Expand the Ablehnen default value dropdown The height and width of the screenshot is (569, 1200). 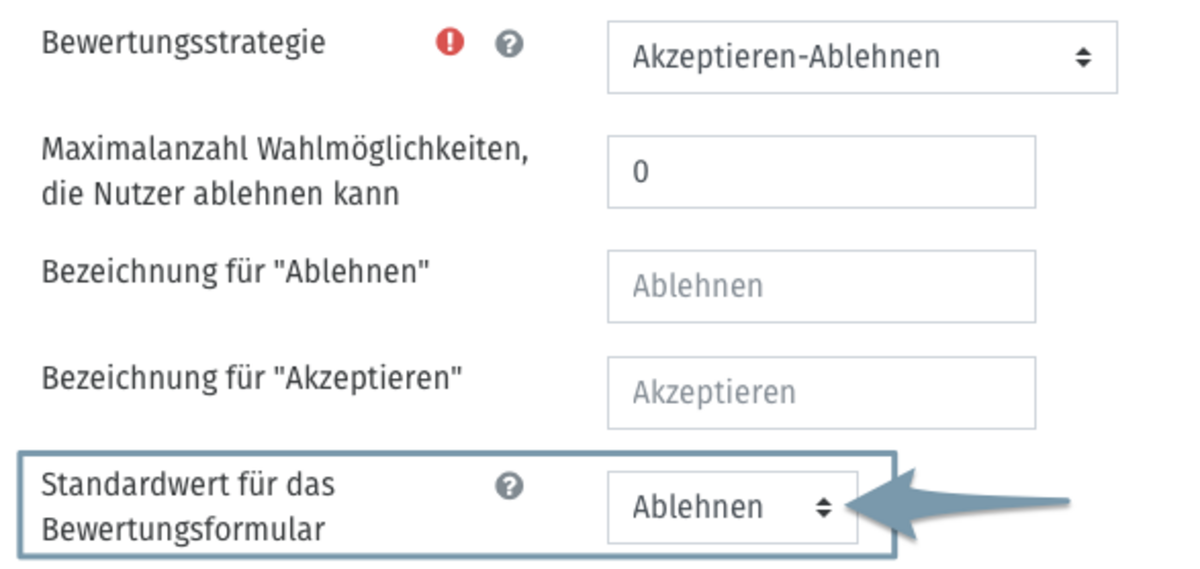tap(732, 507)
